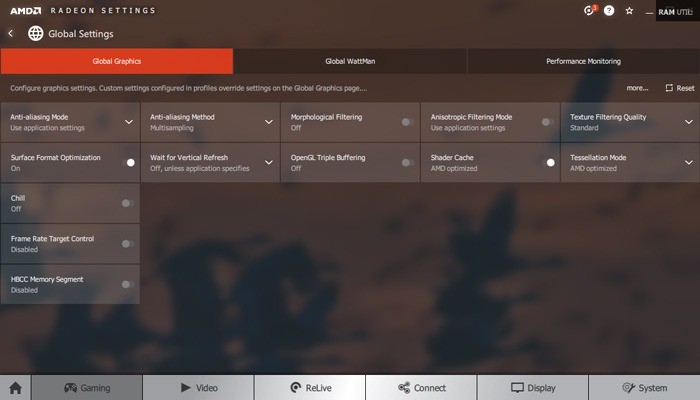
Task: Click 'Use application settings' under Anti-aliasing Mode
Action: [47, 128]
